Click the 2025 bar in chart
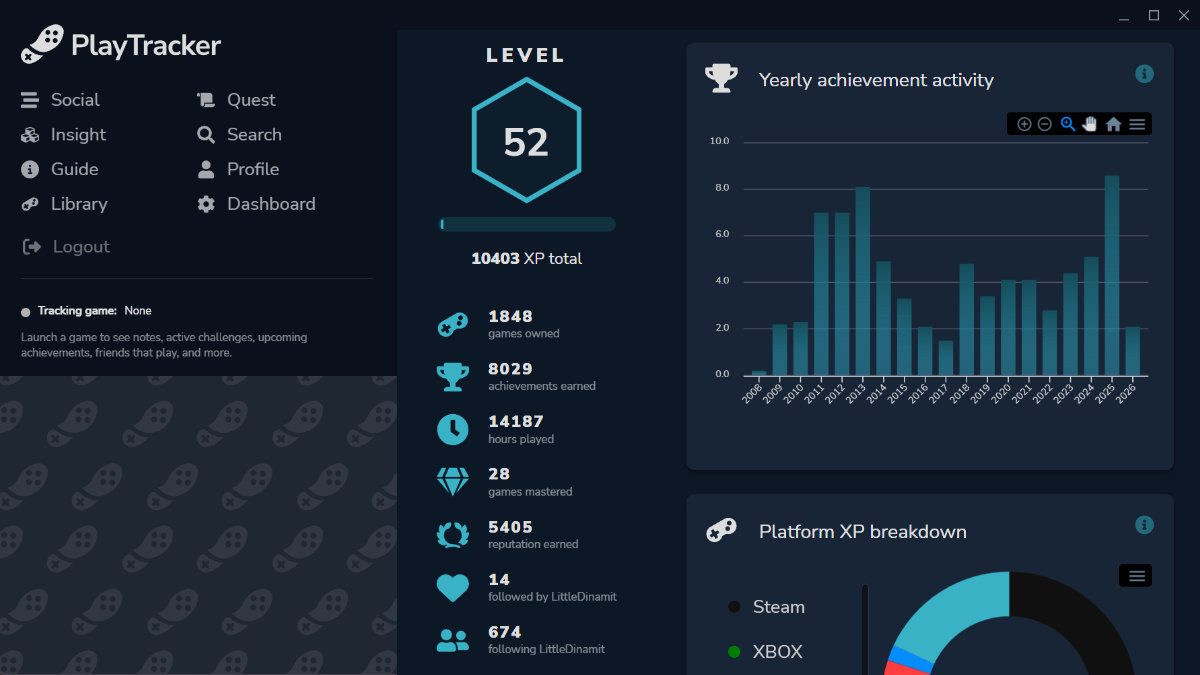The image size is (1200, 675). coord(1111,275)
